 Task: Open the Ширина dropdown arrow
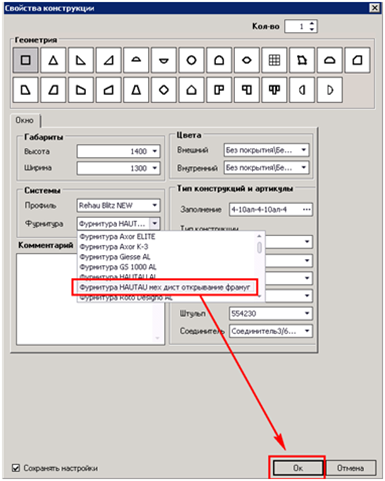[155, 168]
